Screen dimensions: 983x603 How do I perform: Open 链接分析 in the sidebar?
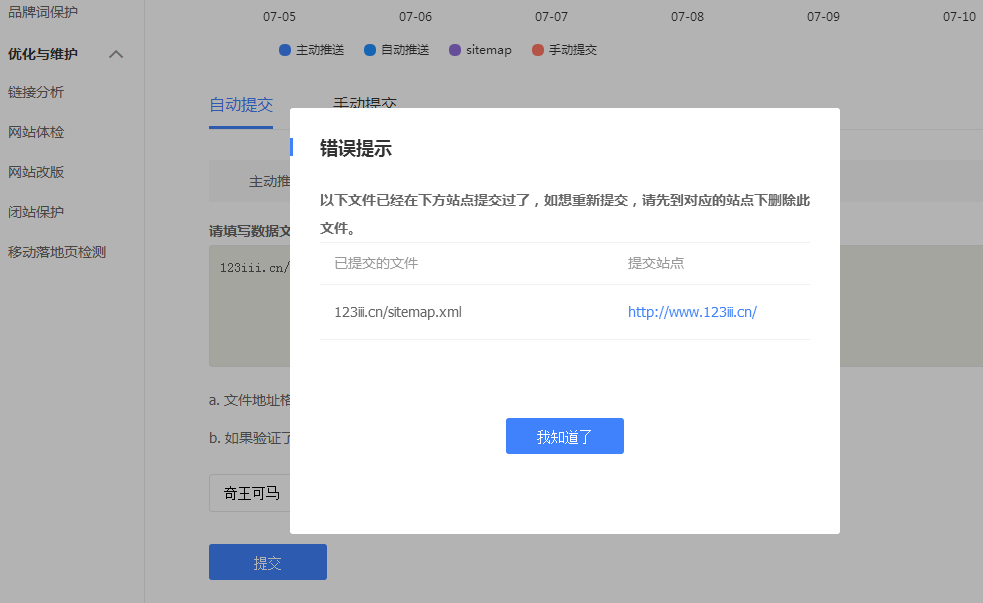tap(36, 92)
